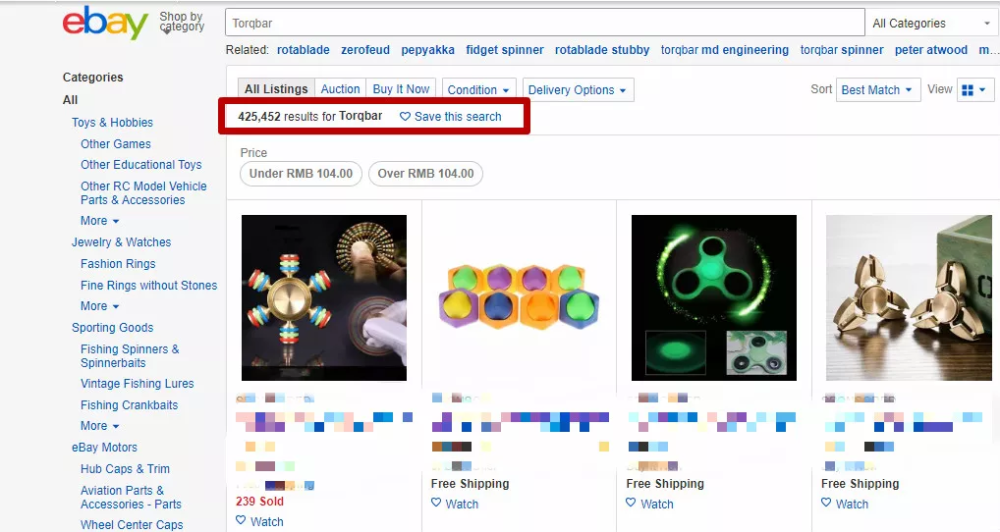This screenshot has width=1000, height=532.
Task: Expand the Delivery Options dropdown
Action: pyautogui.click(x=577, y=90)
